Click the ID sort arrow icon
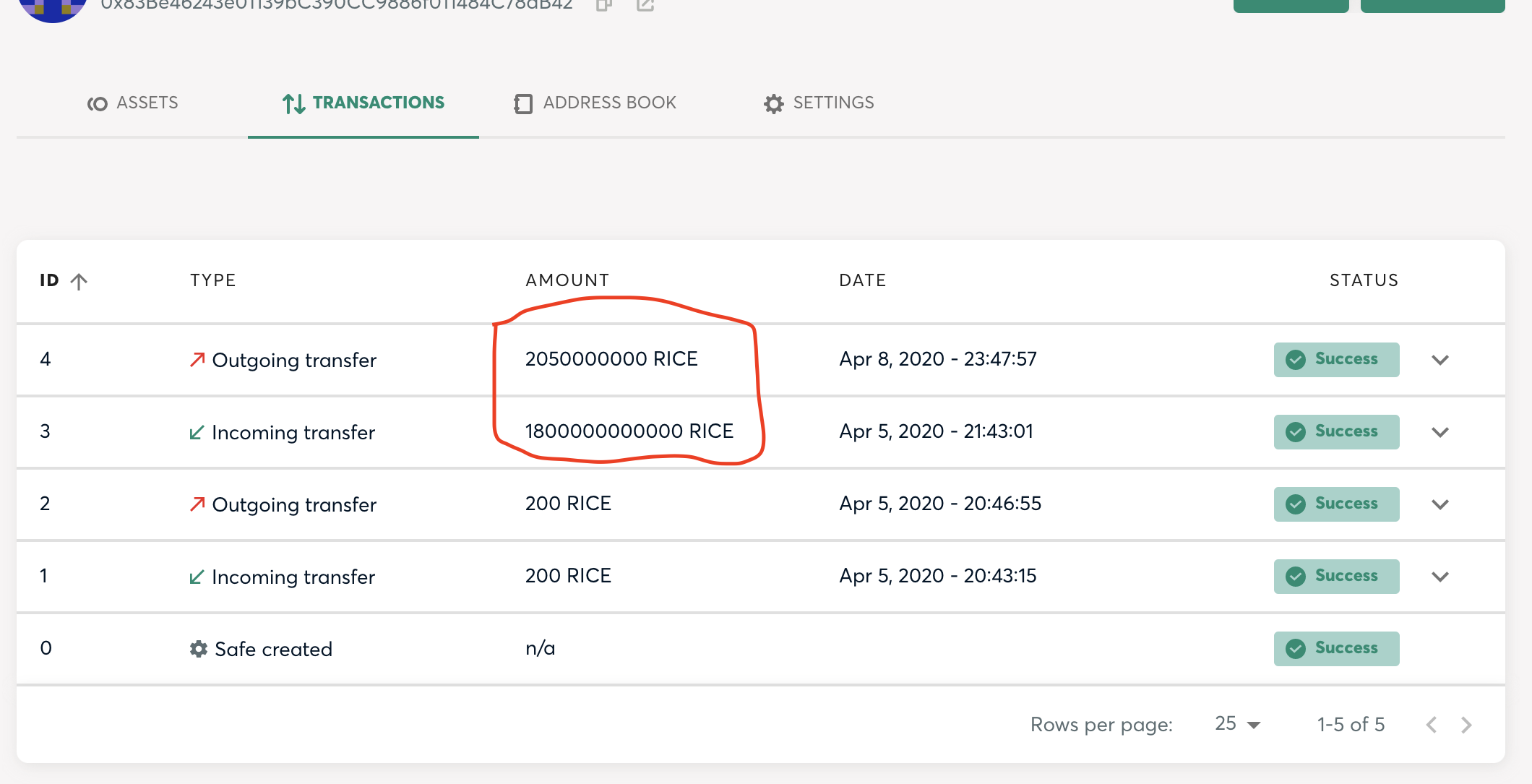The height and width of the screenshot is (784, 1532). click(x=79, y=281)
